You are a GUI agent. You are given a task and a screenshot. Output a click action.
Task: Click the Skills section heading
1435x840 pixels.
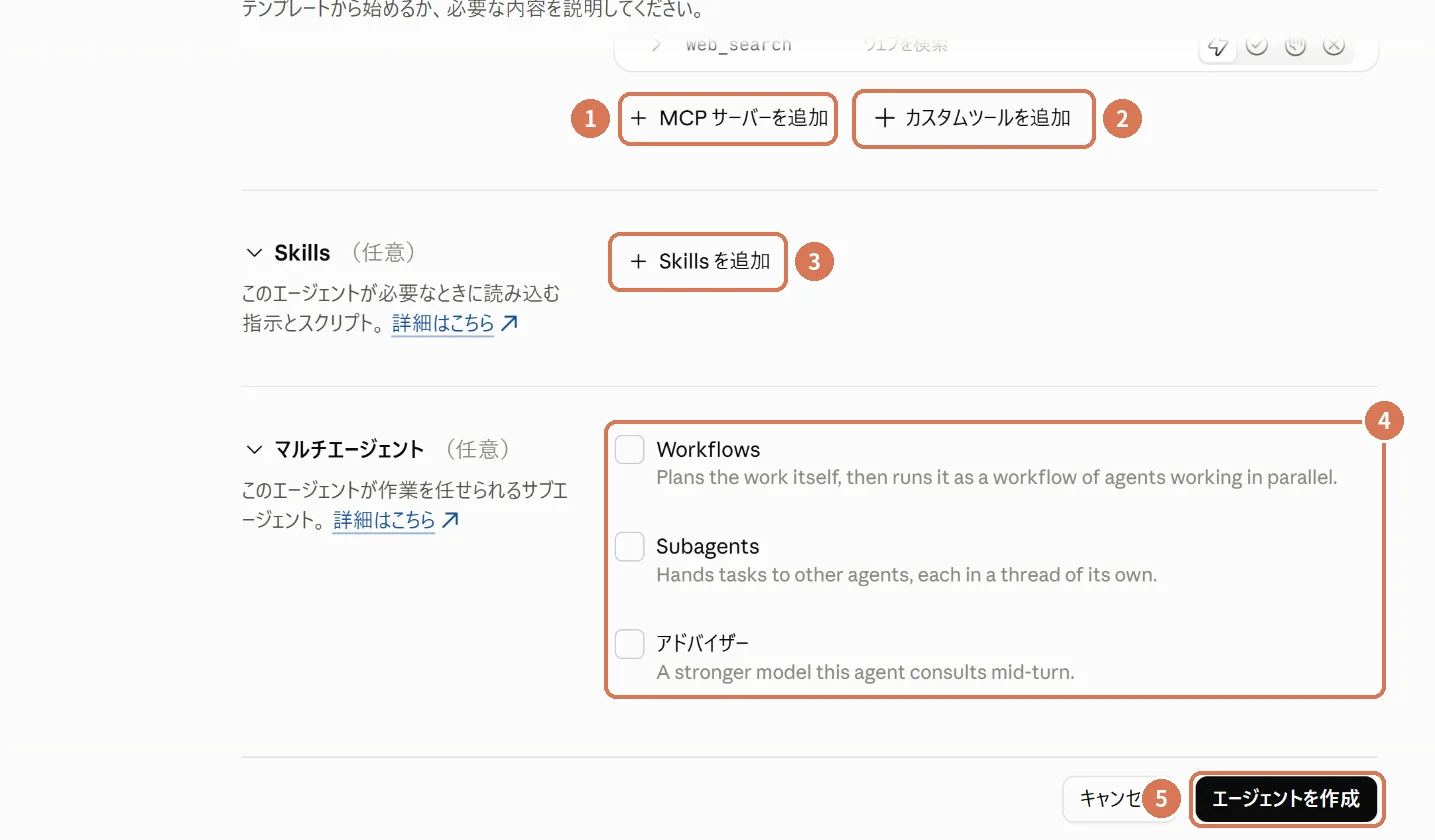pos(302,253)
